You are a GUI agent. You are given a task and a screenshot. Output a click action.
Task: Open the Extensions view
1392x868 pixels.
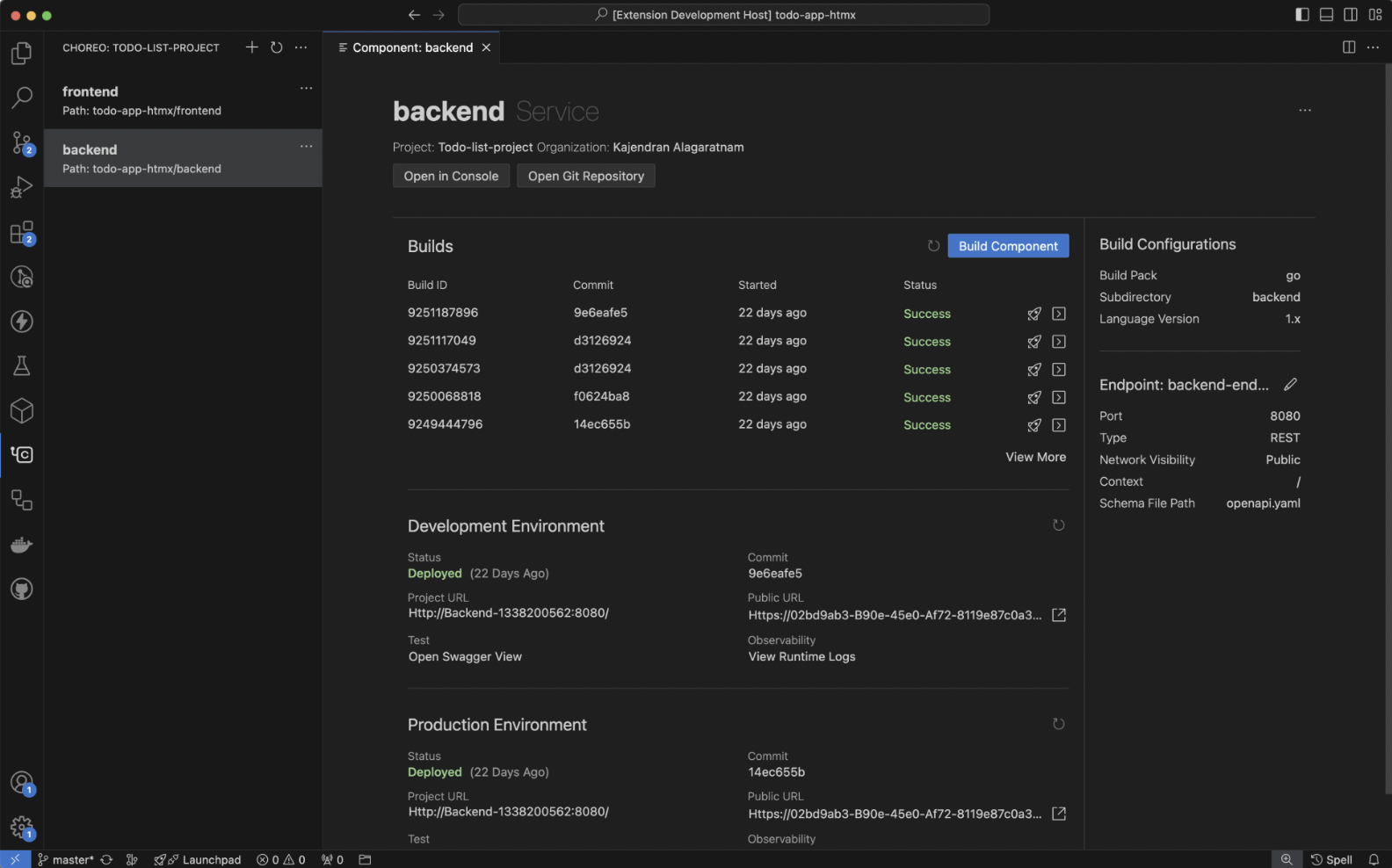[22, 233]
